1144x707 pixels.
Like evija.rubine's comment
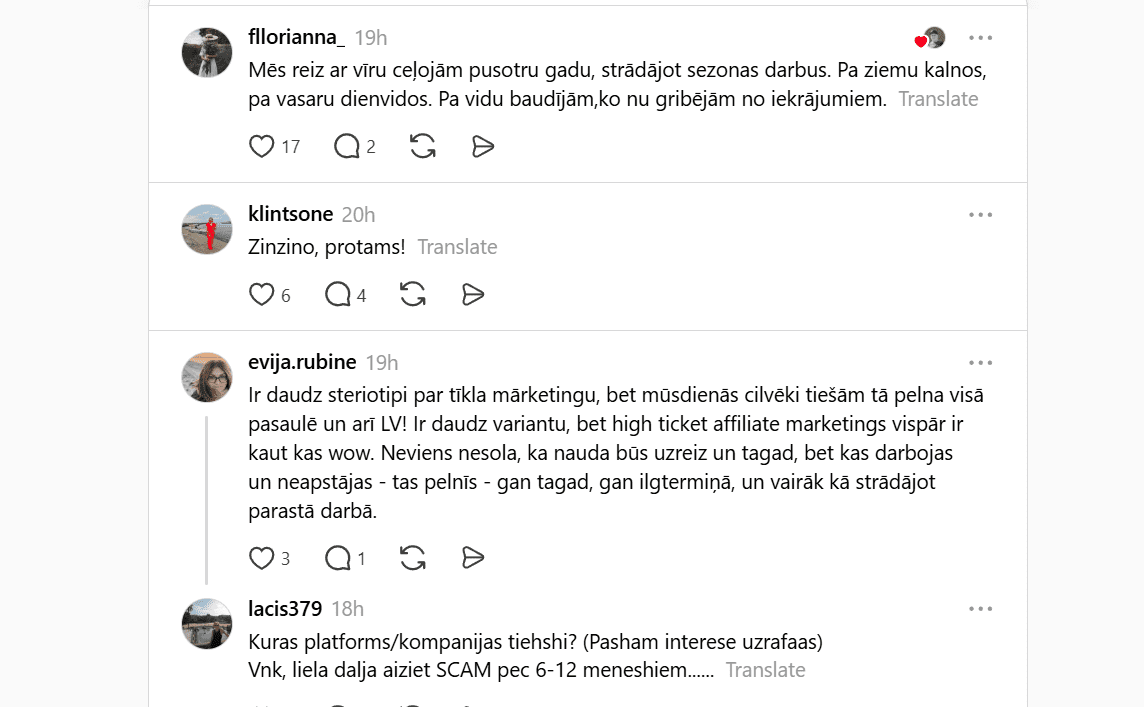(x=262, y=558)
